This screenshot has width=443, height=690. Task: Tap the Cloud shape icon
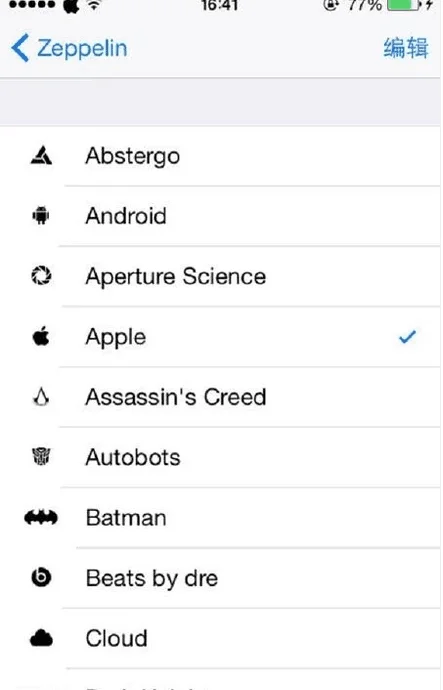pos(41,638)
